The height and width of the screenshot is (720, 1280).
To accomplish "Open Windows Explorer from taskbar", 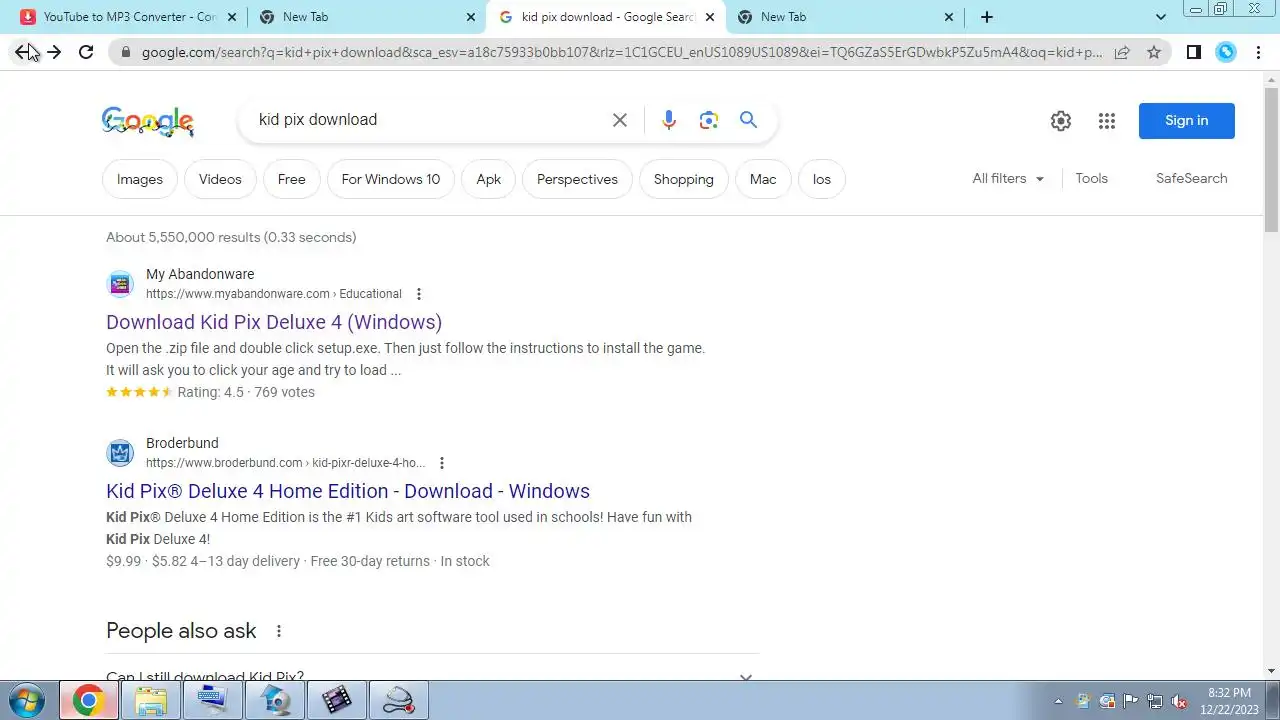I will 151,700.
